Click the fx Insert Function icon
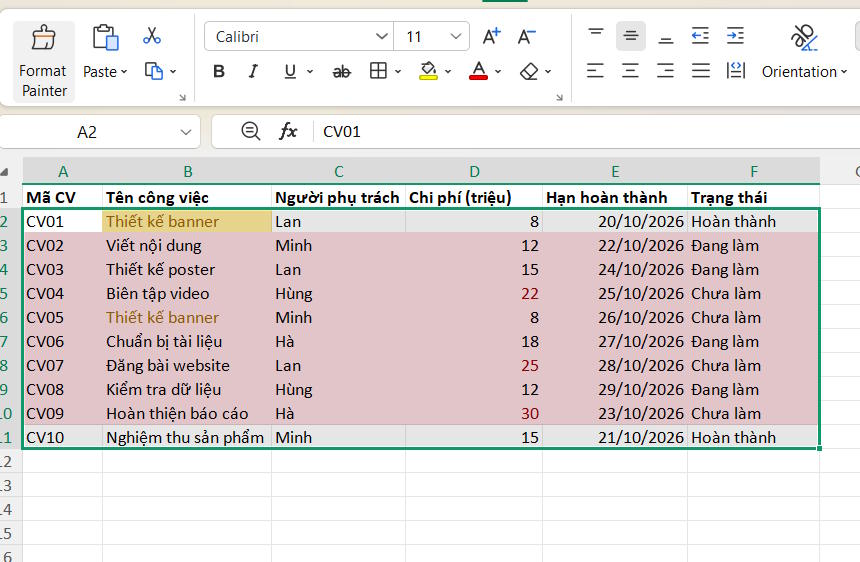Image resolution: width=860 pixels, height=562 pixels. pos(288,131)
